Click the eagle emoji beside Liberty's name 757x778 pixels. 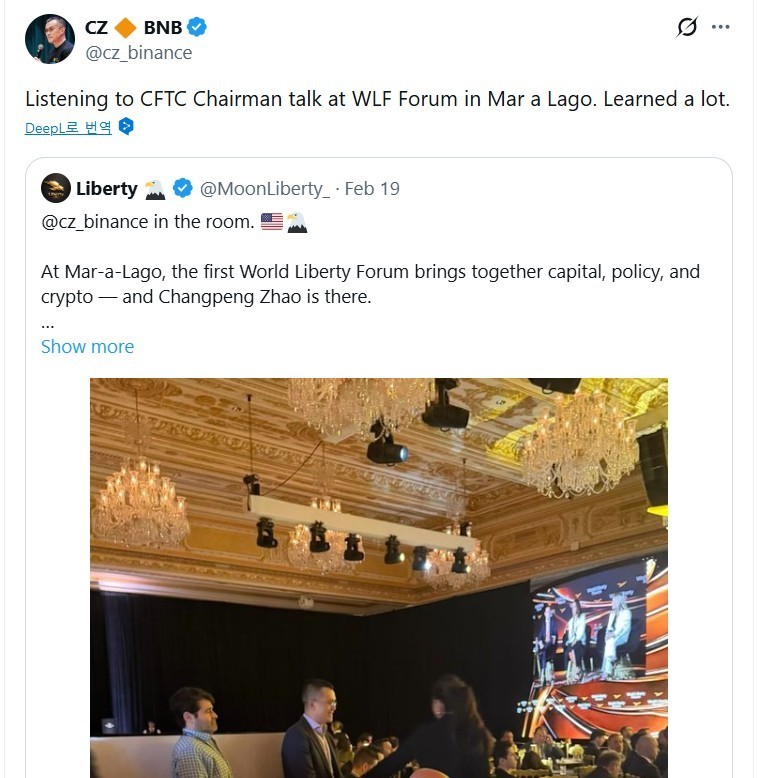(155, 188)
